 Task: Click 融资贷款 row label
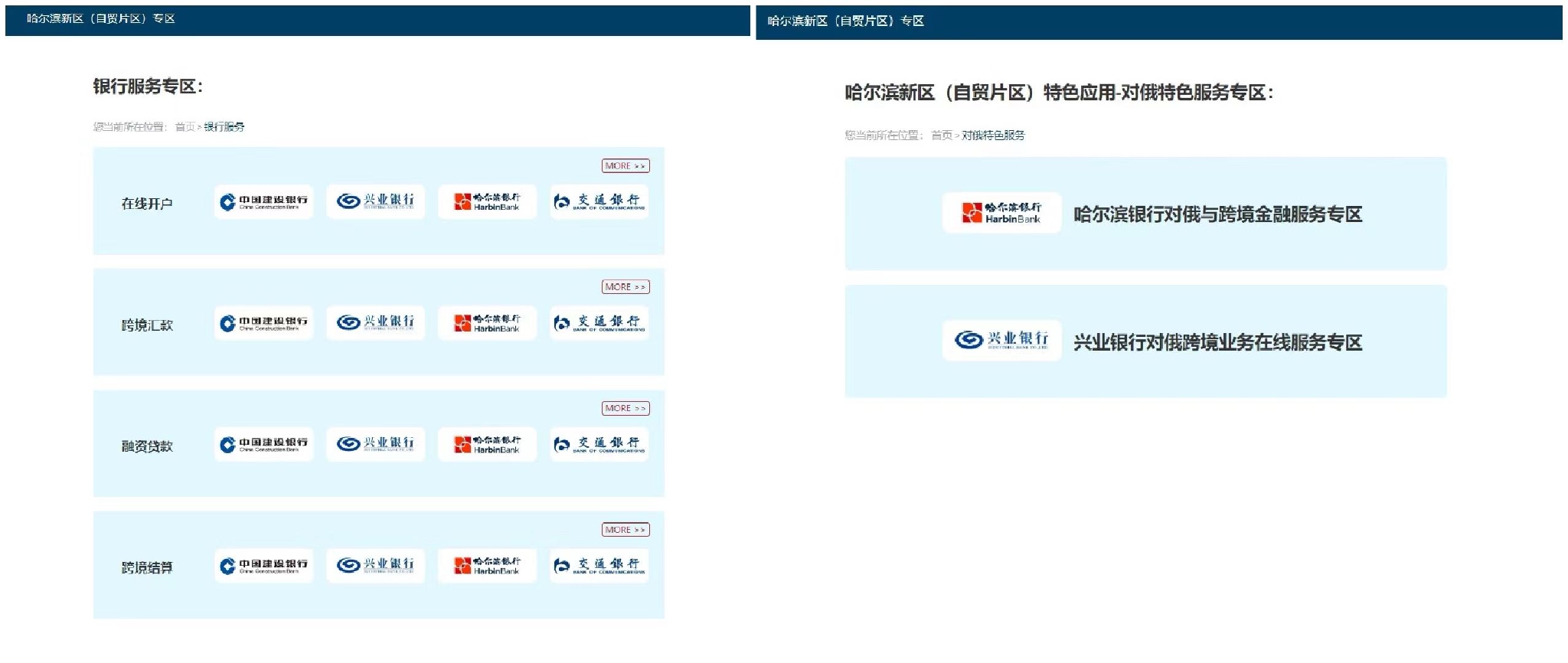147,446
